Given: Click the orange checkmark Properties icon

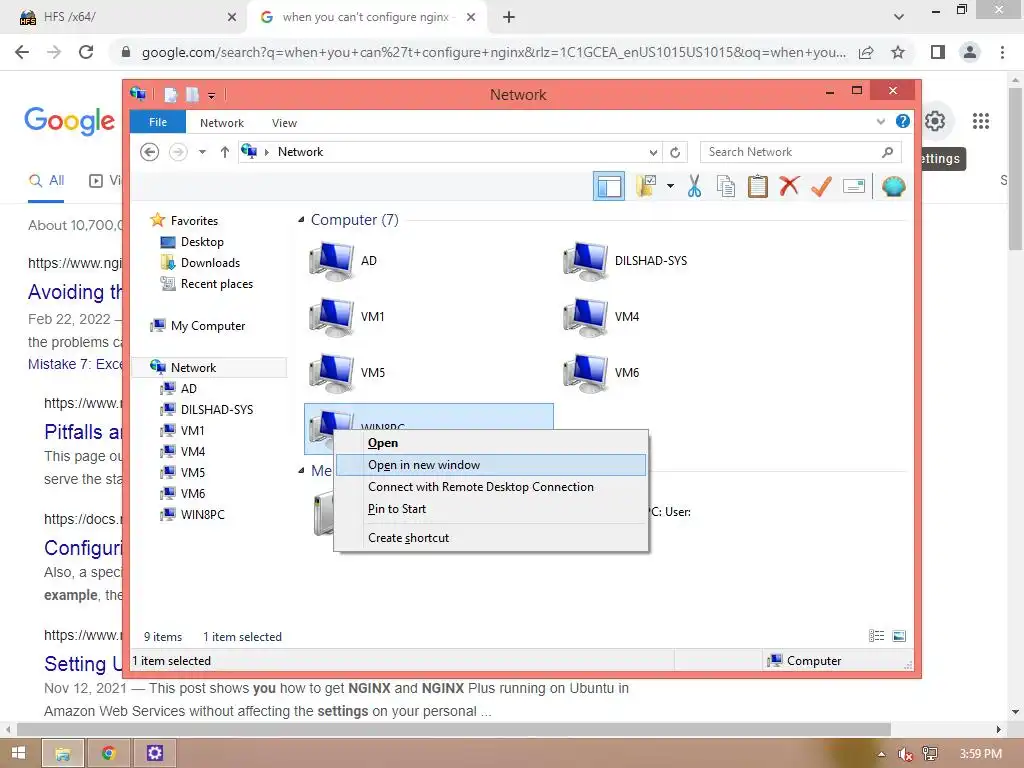Looking at the screenshot, I should click(x=821, y=187).
